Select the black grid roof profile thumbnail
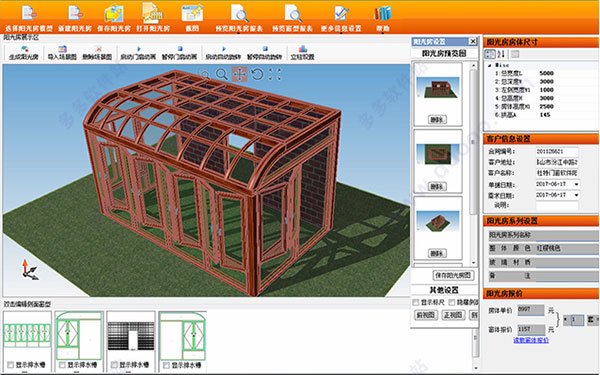Screen dimensions: 600x375 point(131,335)
